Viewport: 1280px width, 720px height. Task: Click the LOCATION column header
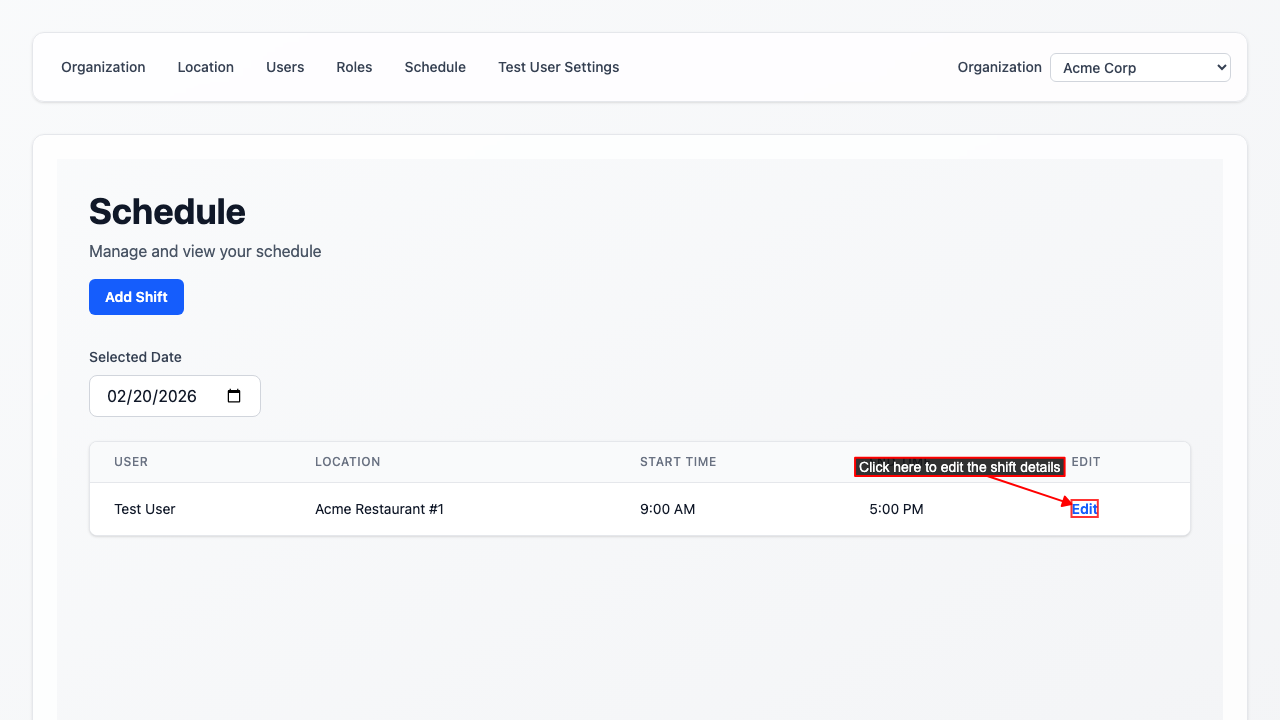(348, 462)
